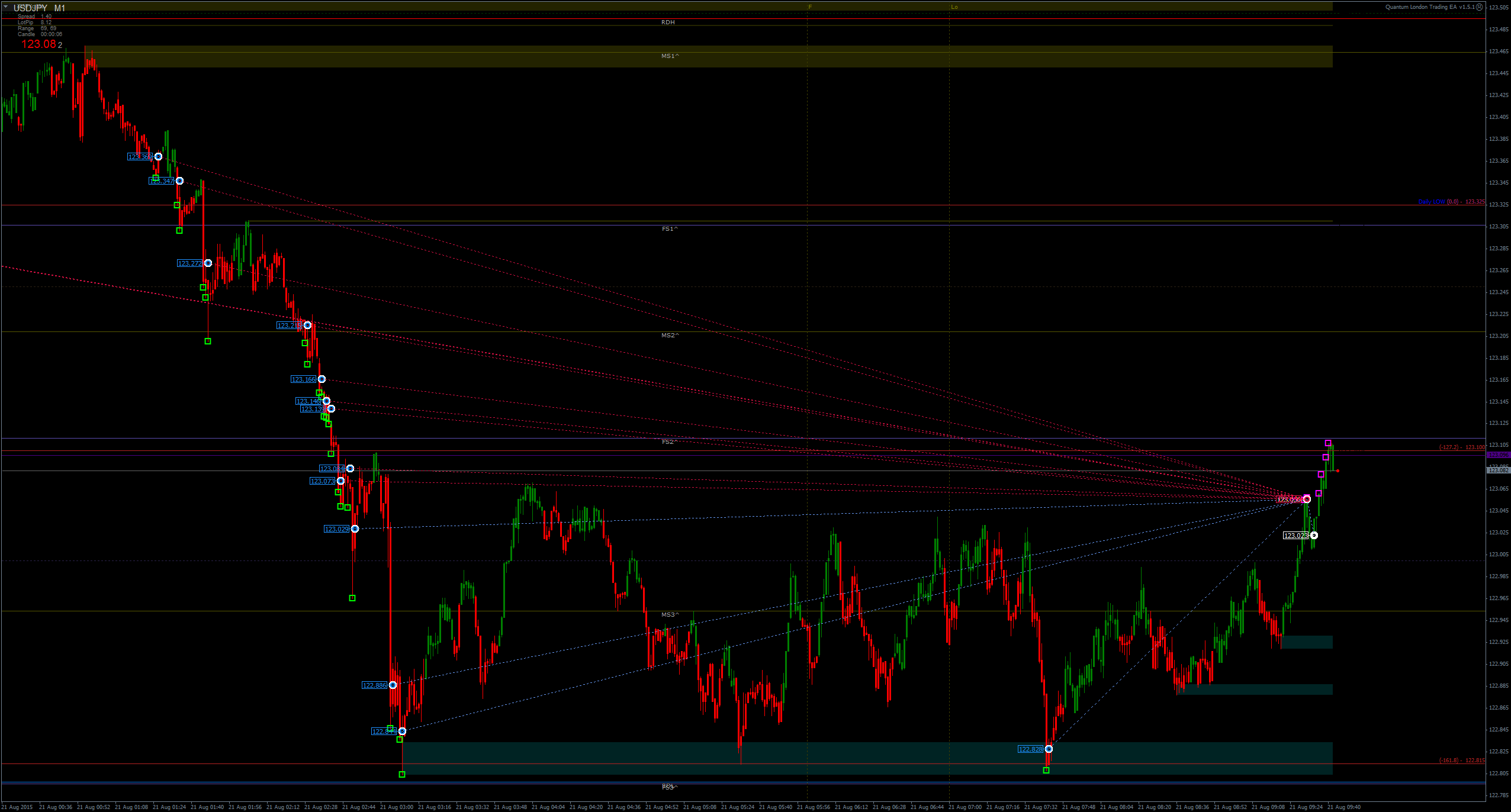Click the MS1^ pivot level label
This screenshot has width=1511, height=812.
pyautogui.click(x=670, y=56)
